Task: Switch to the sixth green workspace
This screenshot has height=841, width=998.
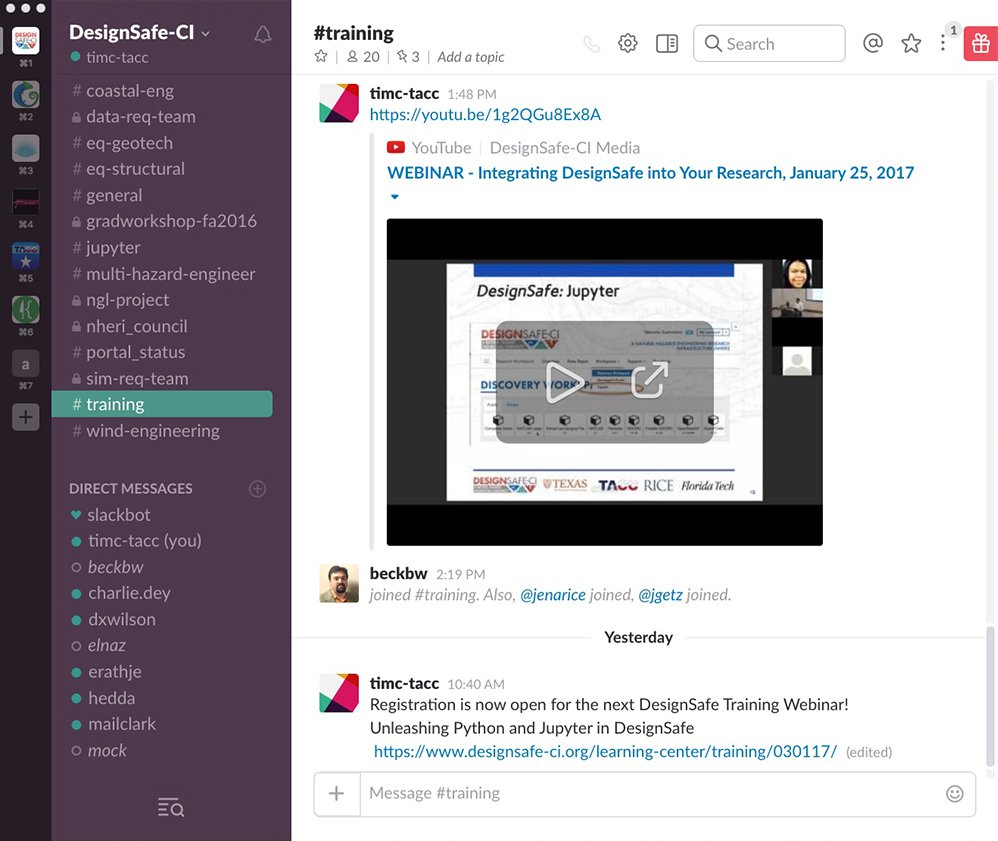Action: (25, 310)
